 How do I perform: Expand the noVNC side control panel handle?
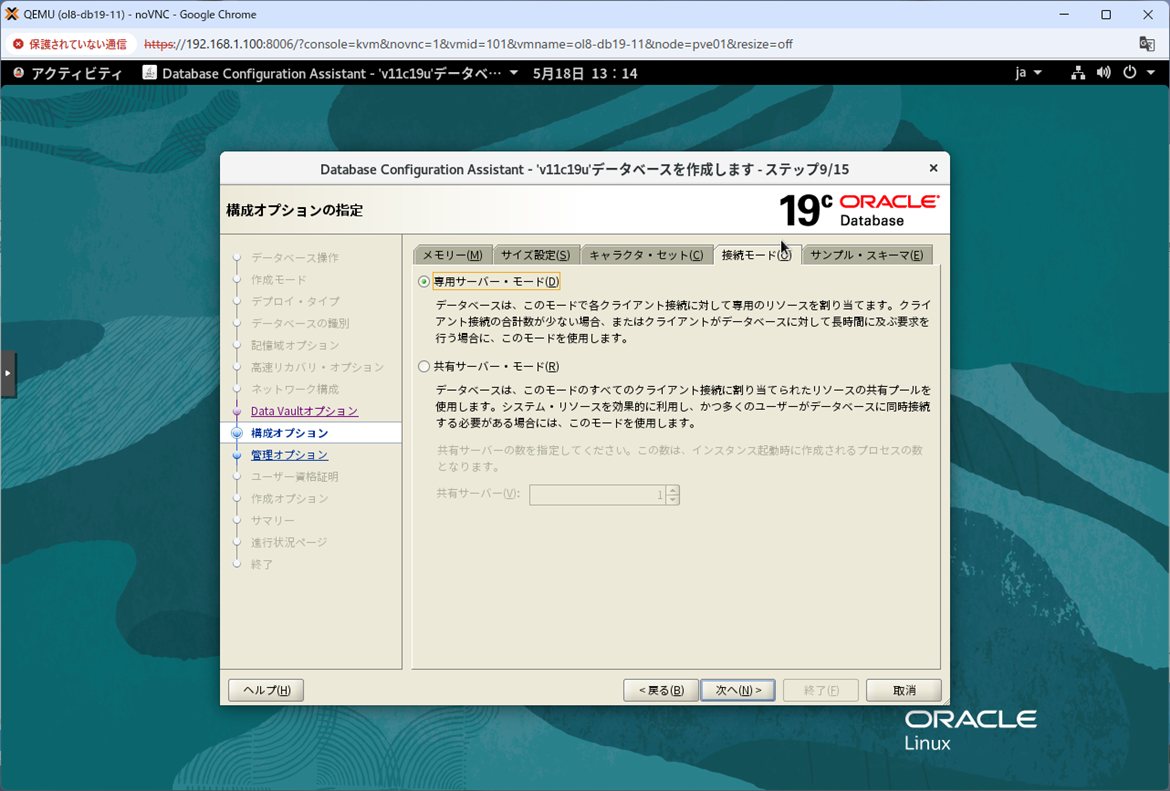pos(7,373)
